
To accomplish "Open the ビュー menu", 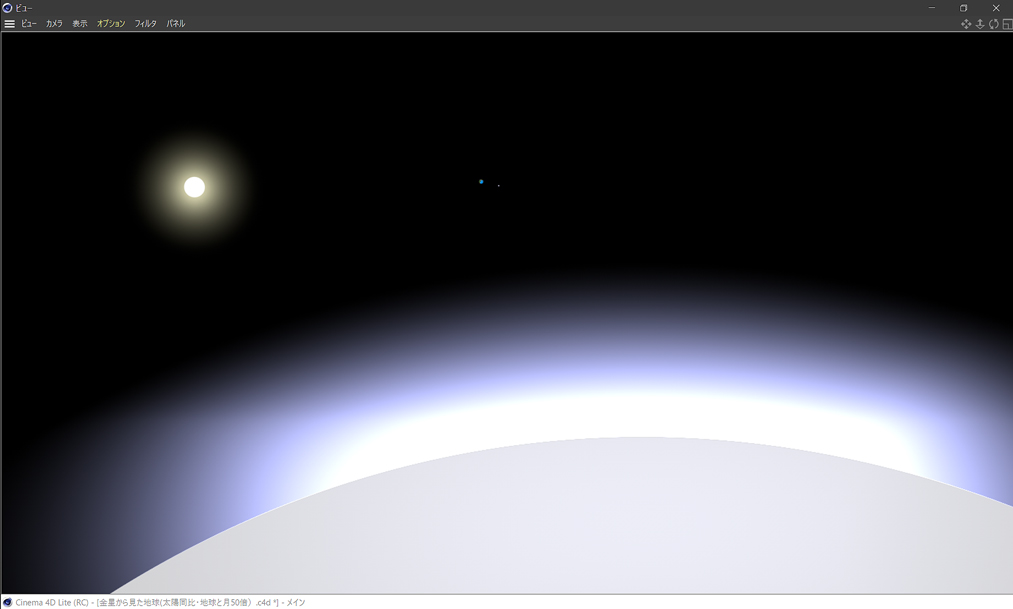I will [x=29, y=24].
